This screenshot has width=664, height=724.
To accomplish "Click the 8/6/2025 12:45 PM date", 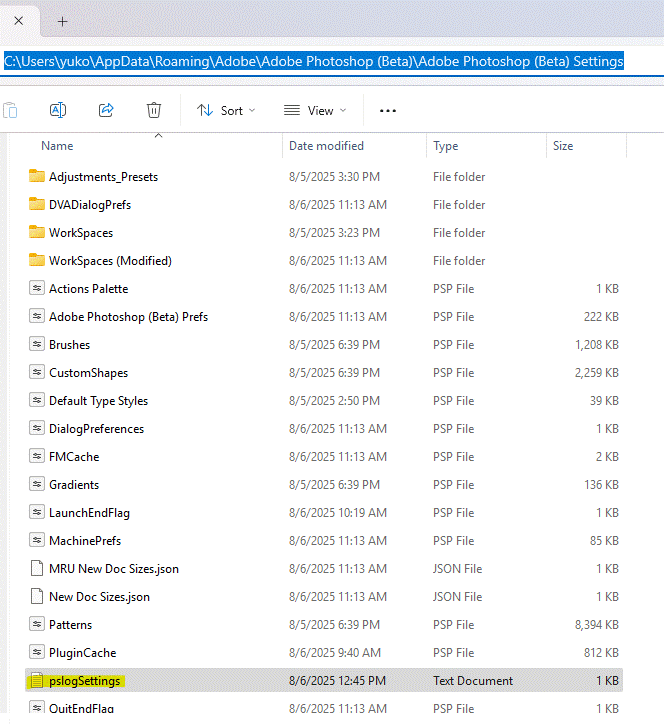I will 338,681.
